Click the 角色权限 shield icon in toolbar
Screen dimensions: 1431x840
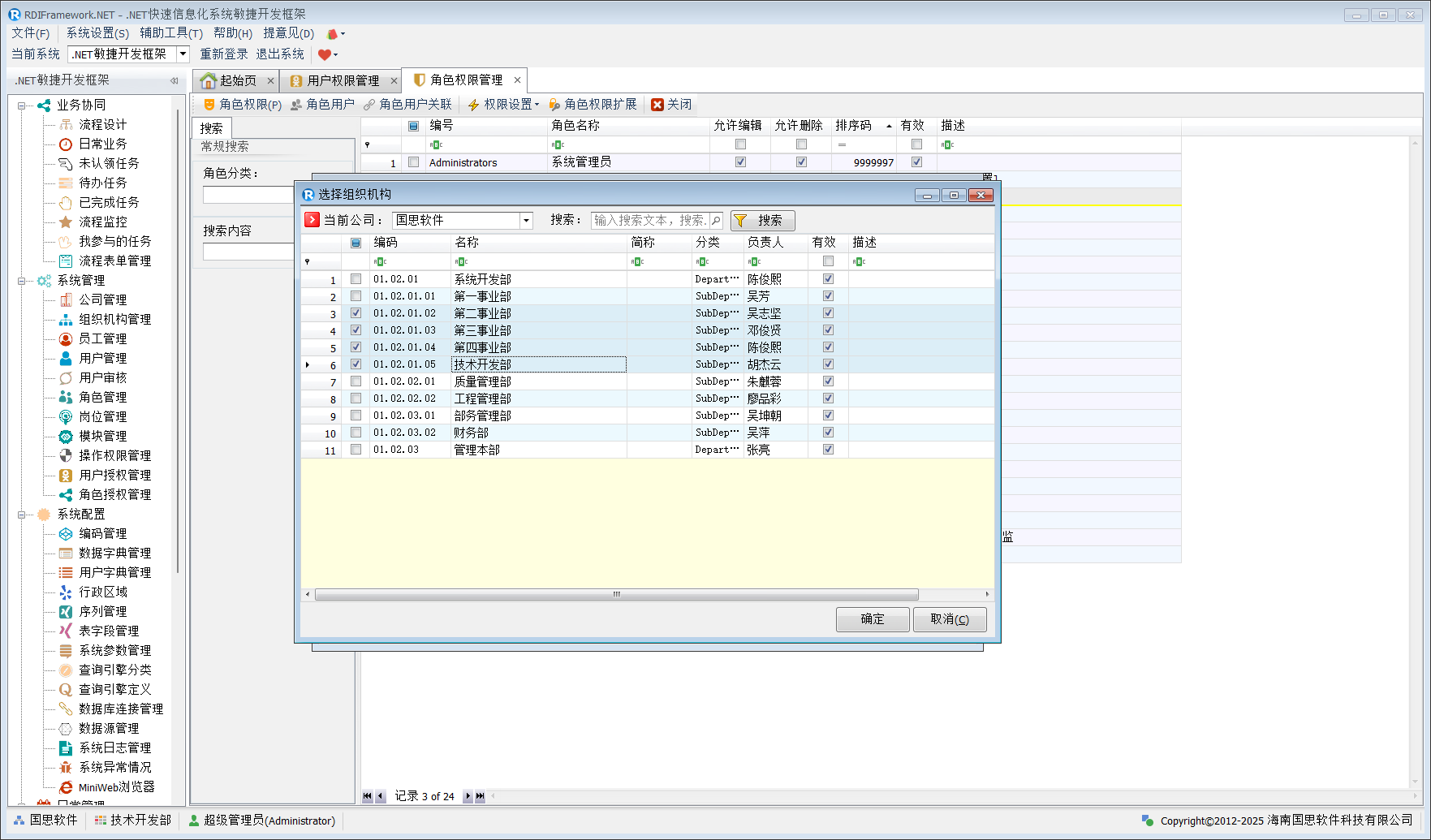209,105
